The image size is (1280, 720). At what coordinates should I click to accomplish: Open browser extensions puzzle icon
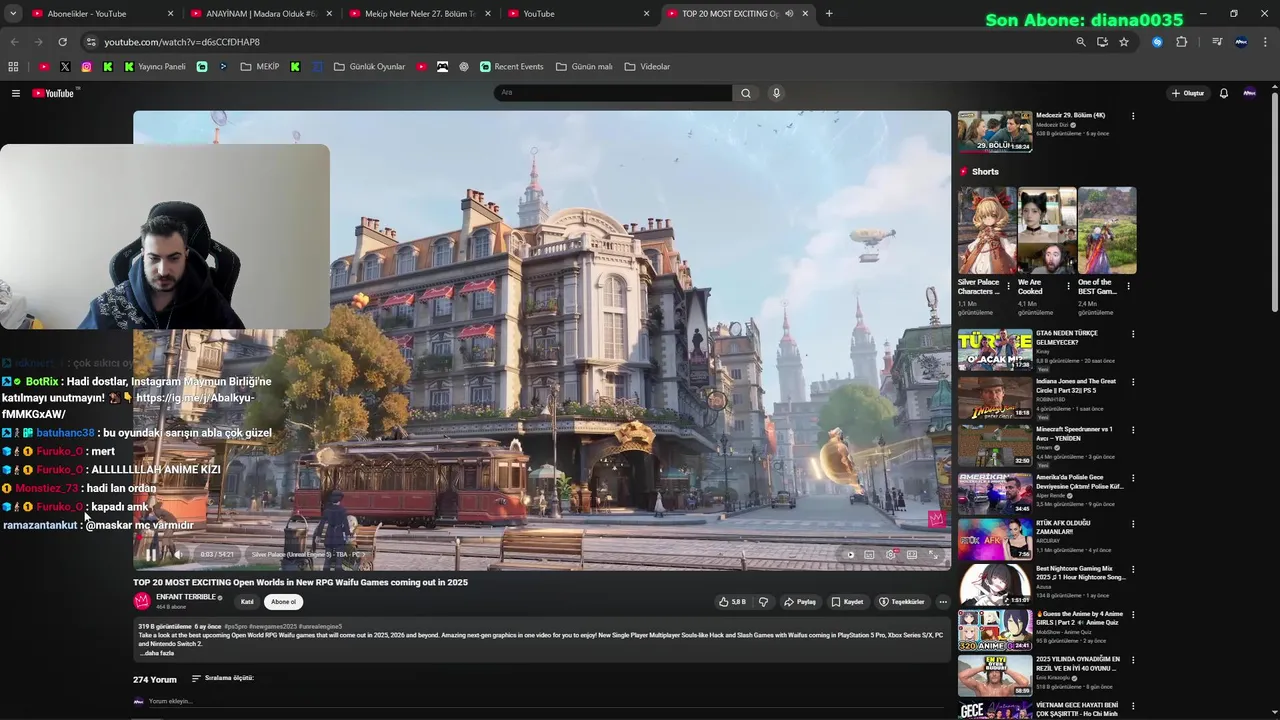[x=1181, y=42]
